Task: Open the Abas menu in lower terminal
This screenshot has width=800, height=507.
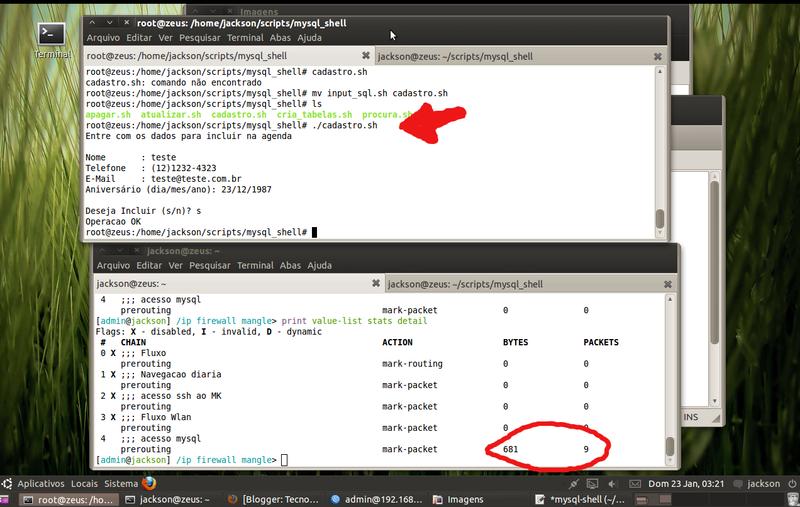Action: 290,266
